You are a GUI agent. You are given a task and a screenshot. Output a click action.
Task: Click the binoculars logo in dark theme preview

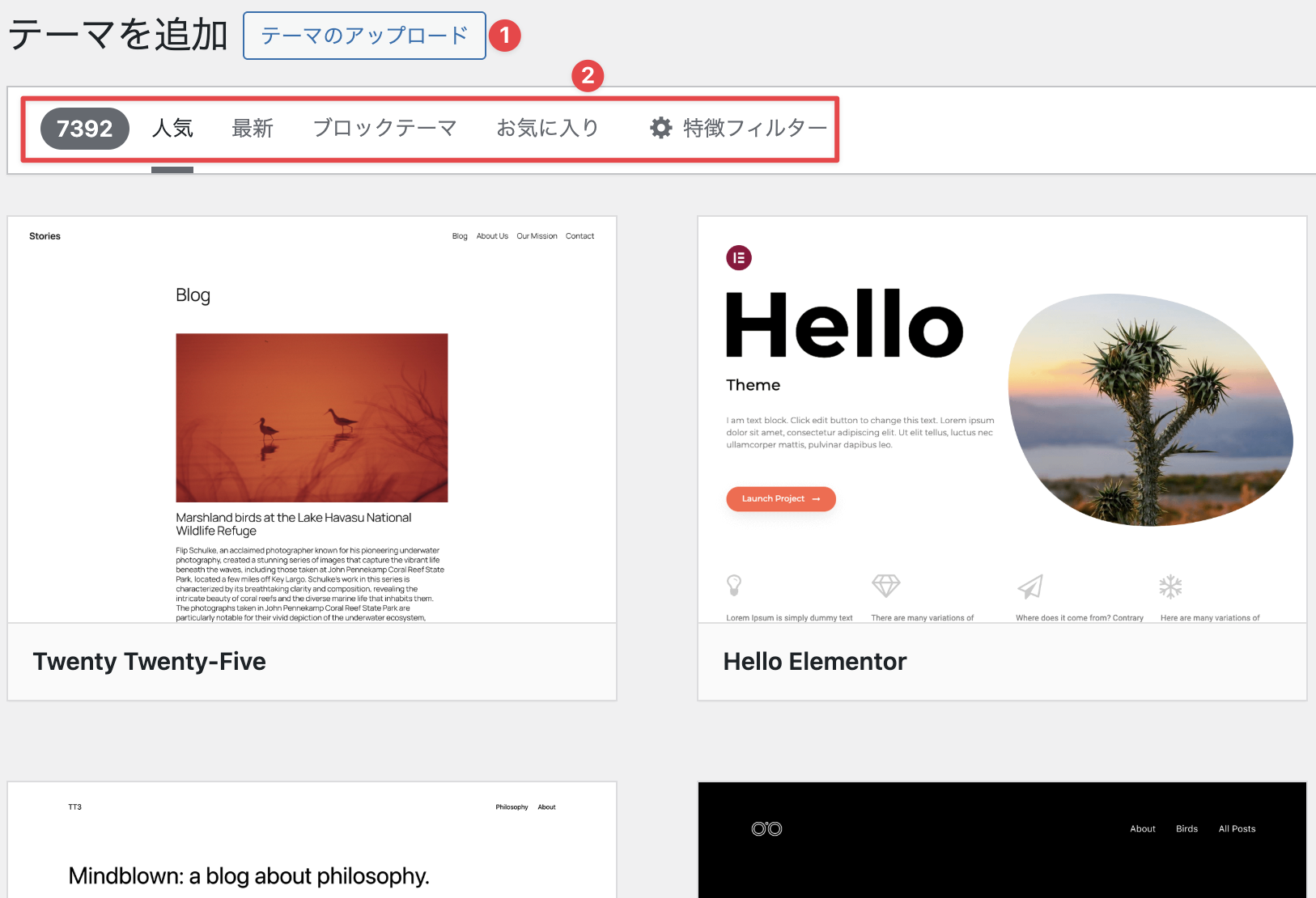[766, 828]
